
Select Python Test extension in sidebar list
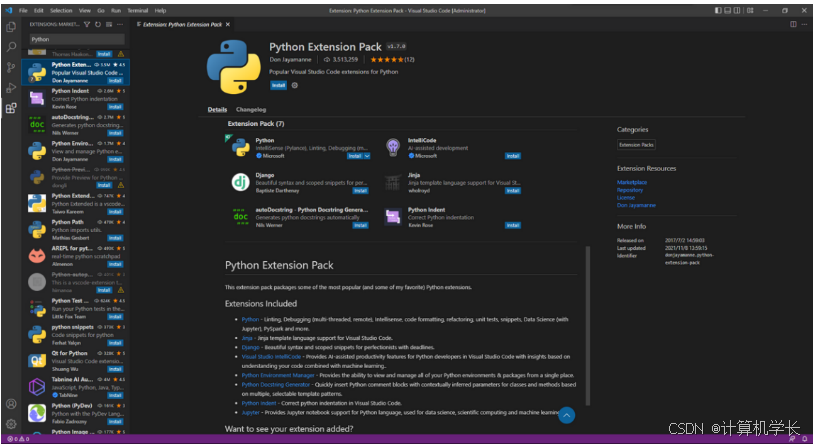pos(76,309)
